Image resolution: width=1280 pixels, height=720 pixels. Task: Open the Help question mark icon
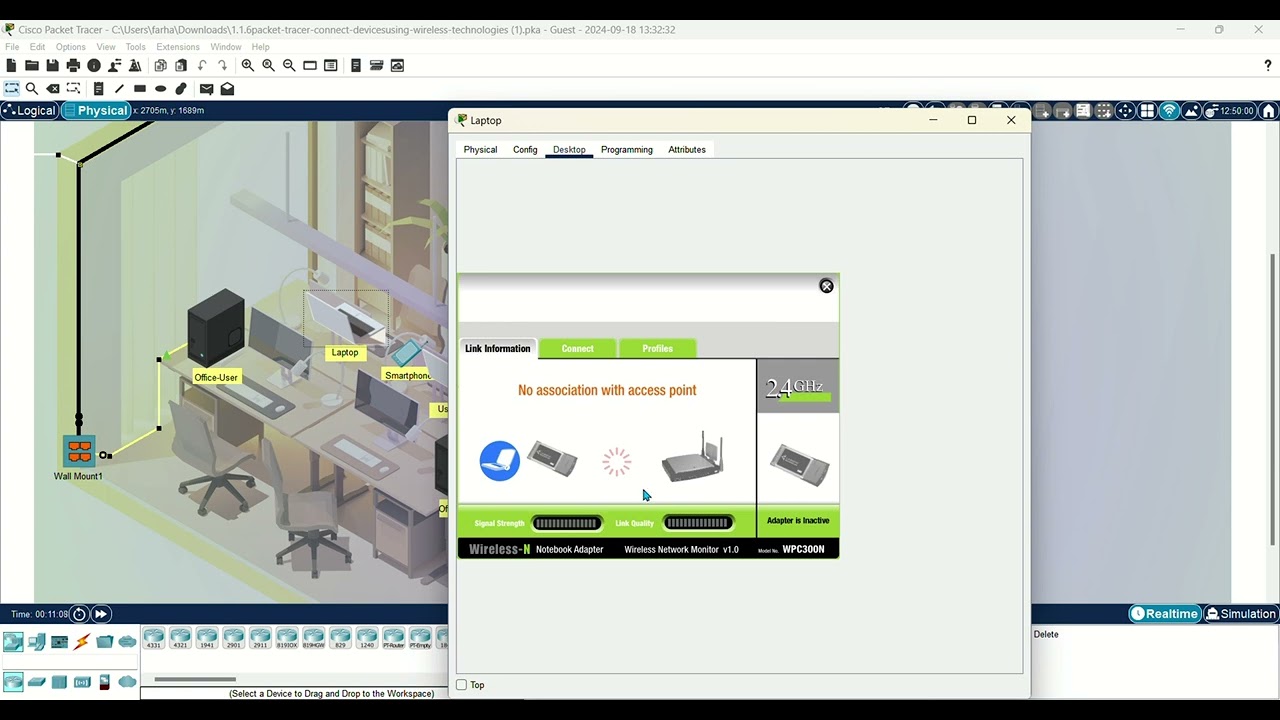pyautogui.click(x=1268, y=65)
